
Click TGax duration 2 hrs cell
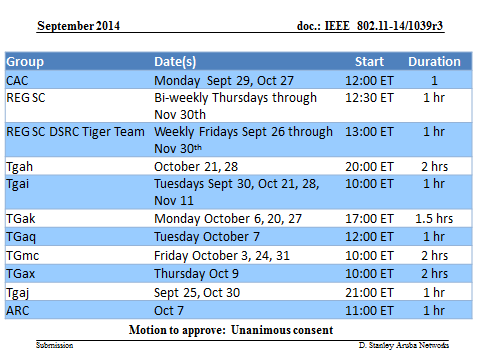[x=434, y=274]
